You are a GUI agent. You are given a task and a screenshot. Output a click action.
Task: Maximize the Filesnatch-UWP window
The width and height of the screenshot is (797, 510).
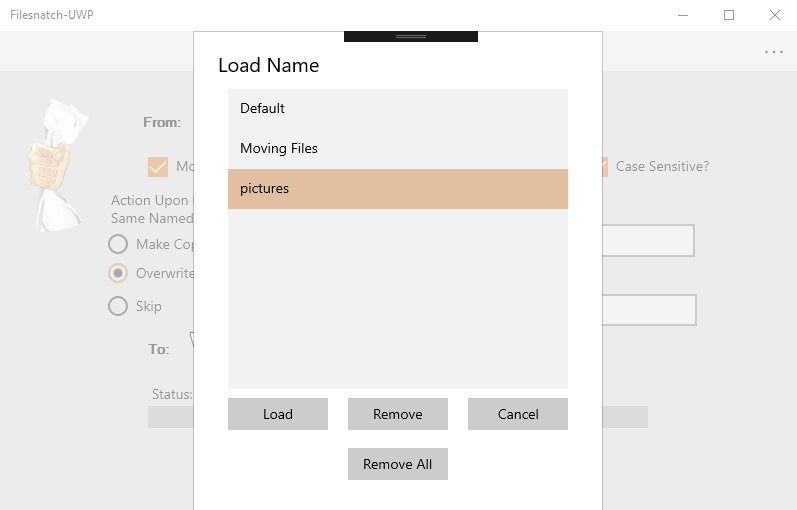coord(729,15)
